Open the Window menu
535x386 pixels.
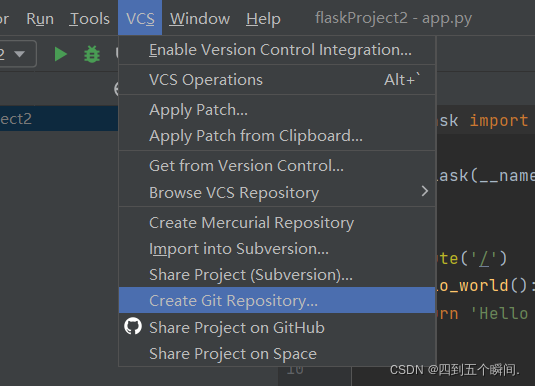pyautogui.click(x=200, y=18)
